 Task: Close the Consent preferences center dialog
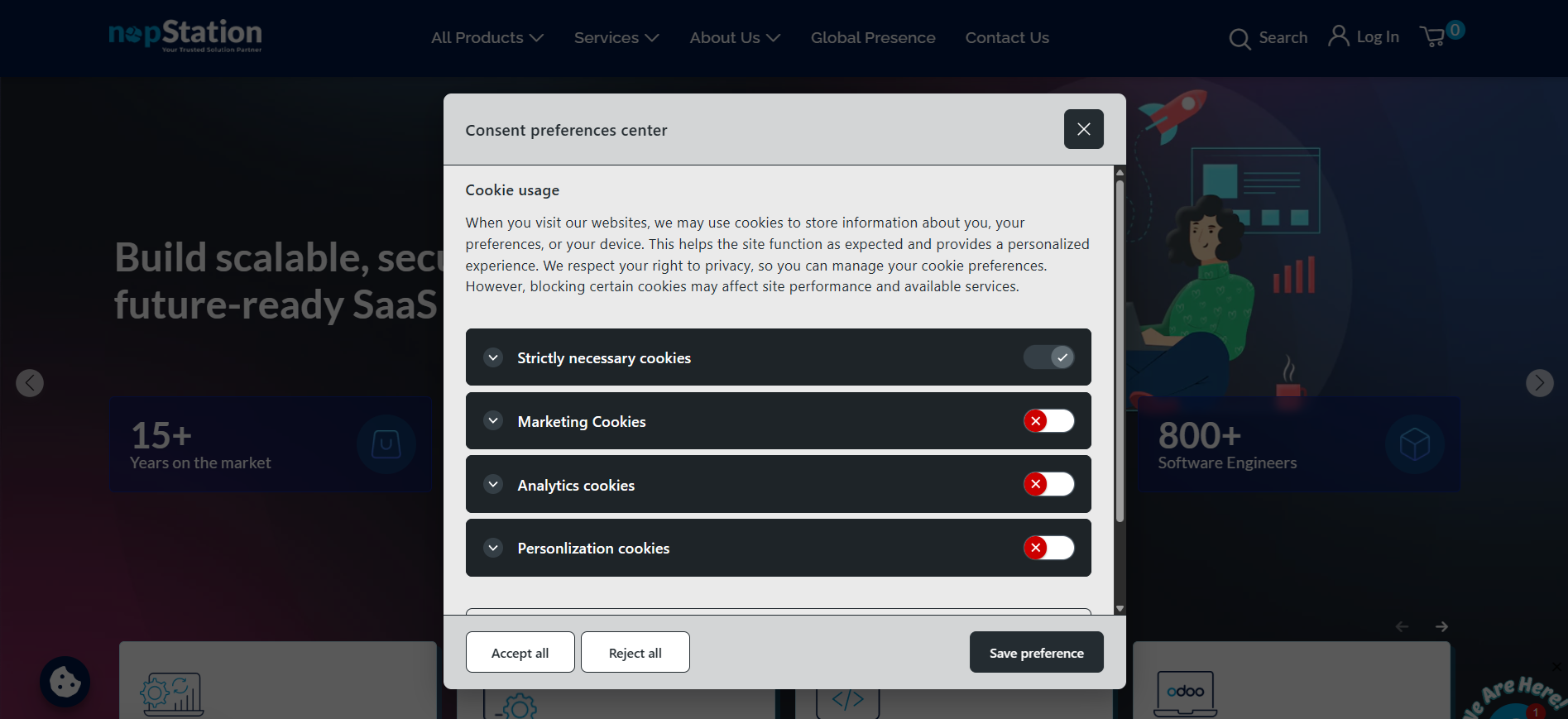coord(1083,129)
